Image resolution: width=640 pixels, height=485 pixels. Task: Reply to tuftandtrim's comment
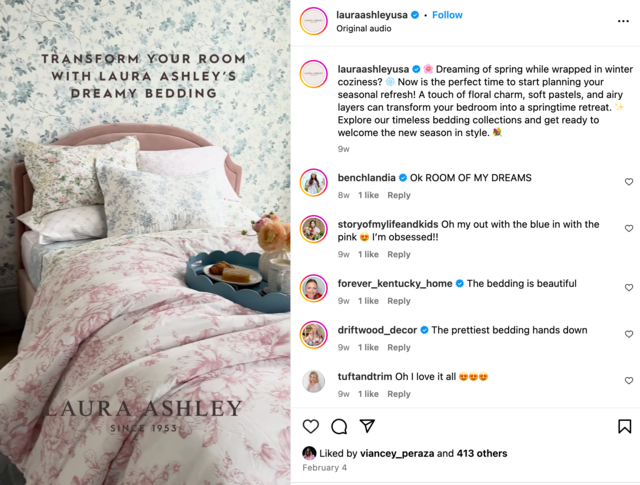(399, 394)
